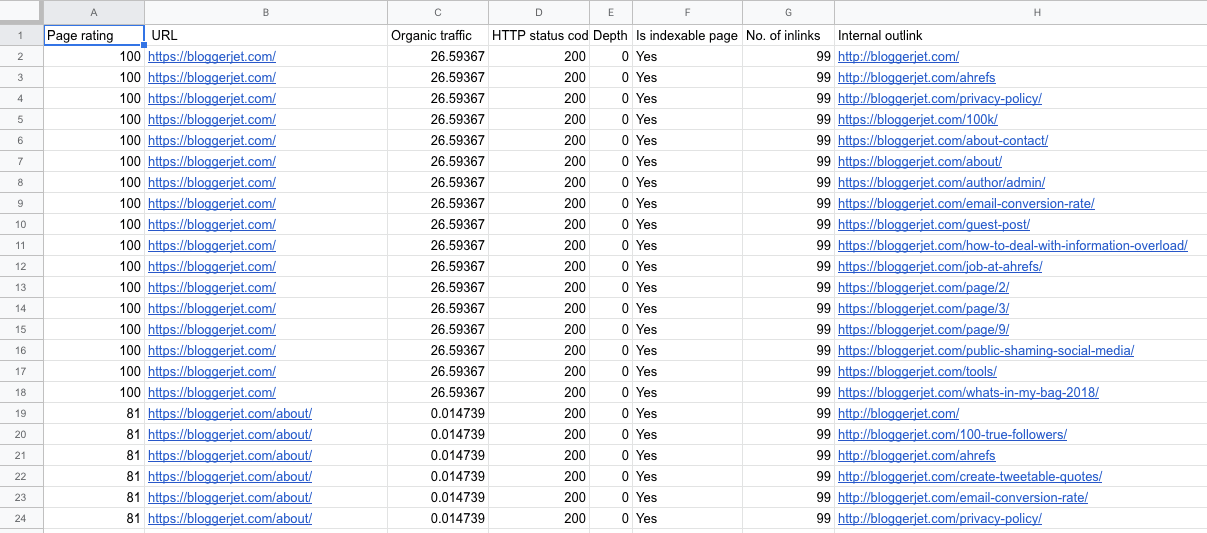Click the select-all corner box
The image size is (1207, 533).
click(x=21, y=12)
